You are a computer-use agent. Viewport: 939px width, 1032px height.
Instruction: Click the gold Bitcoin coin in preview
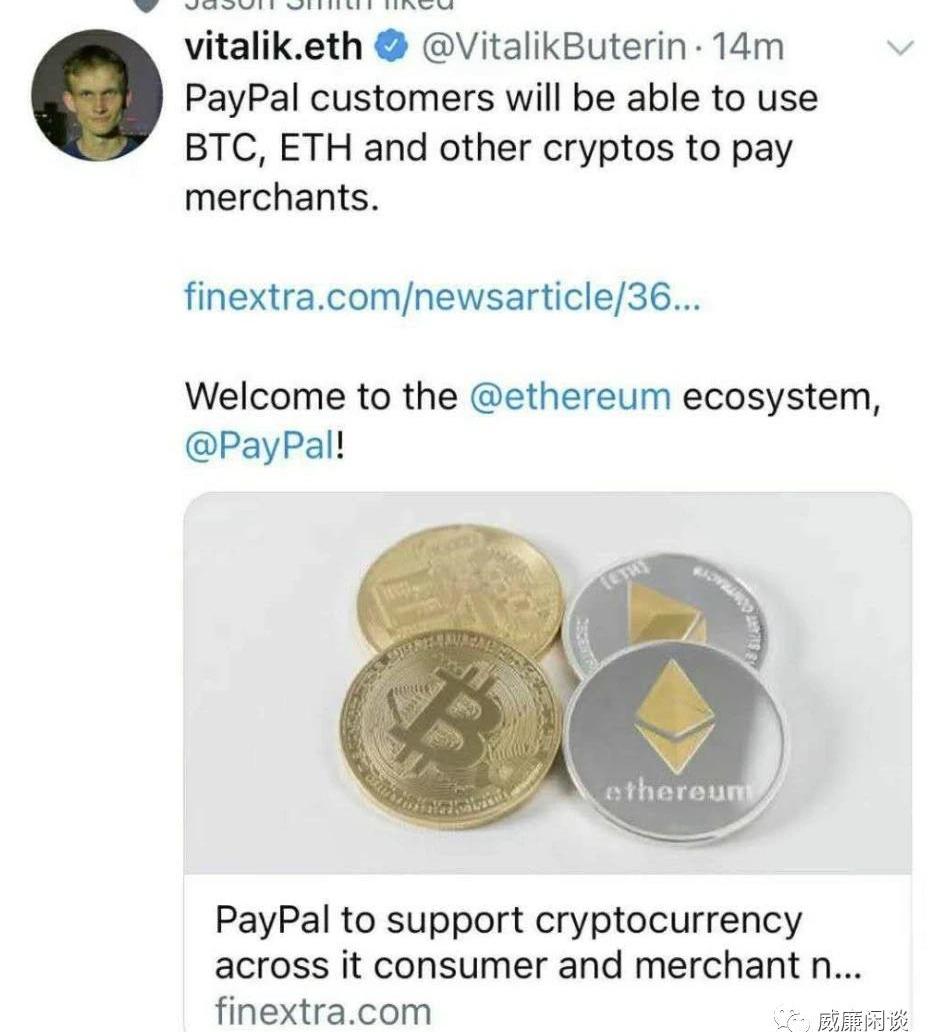coord(451,730)
